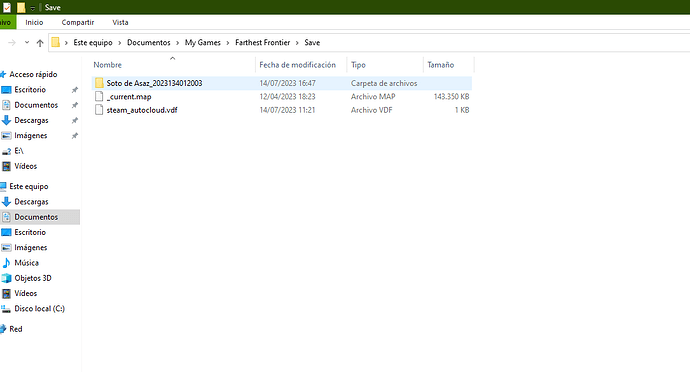Open the Soto de Asaz_2023134012003 folder icon
690x372 pixels.
click(99, 83)
